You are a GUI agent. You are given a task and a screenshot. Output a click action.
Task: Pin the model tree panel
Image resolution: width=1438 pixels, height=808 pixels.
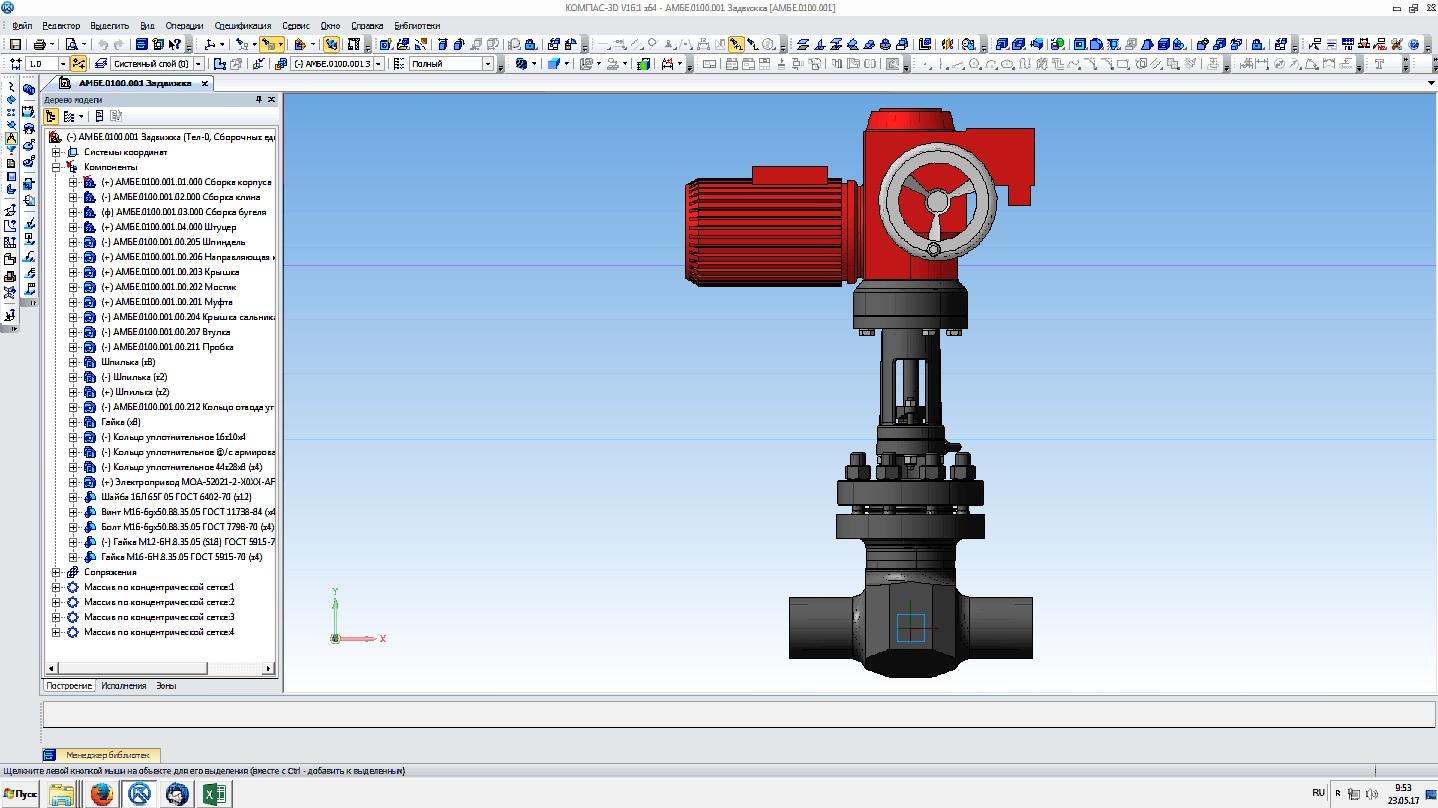[258, 100]
